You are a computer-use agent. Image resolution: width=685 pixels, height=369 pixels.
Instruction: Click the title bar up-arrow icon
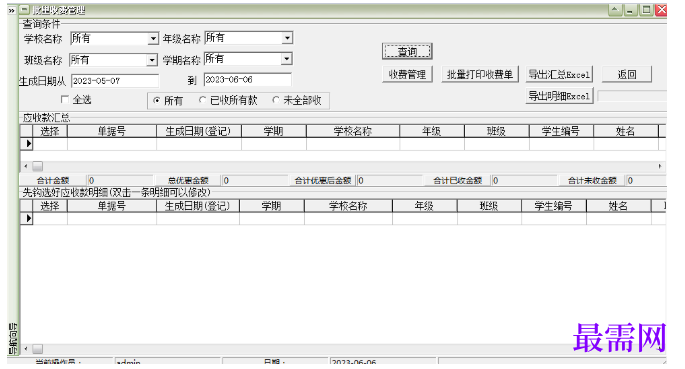(615, 10)
